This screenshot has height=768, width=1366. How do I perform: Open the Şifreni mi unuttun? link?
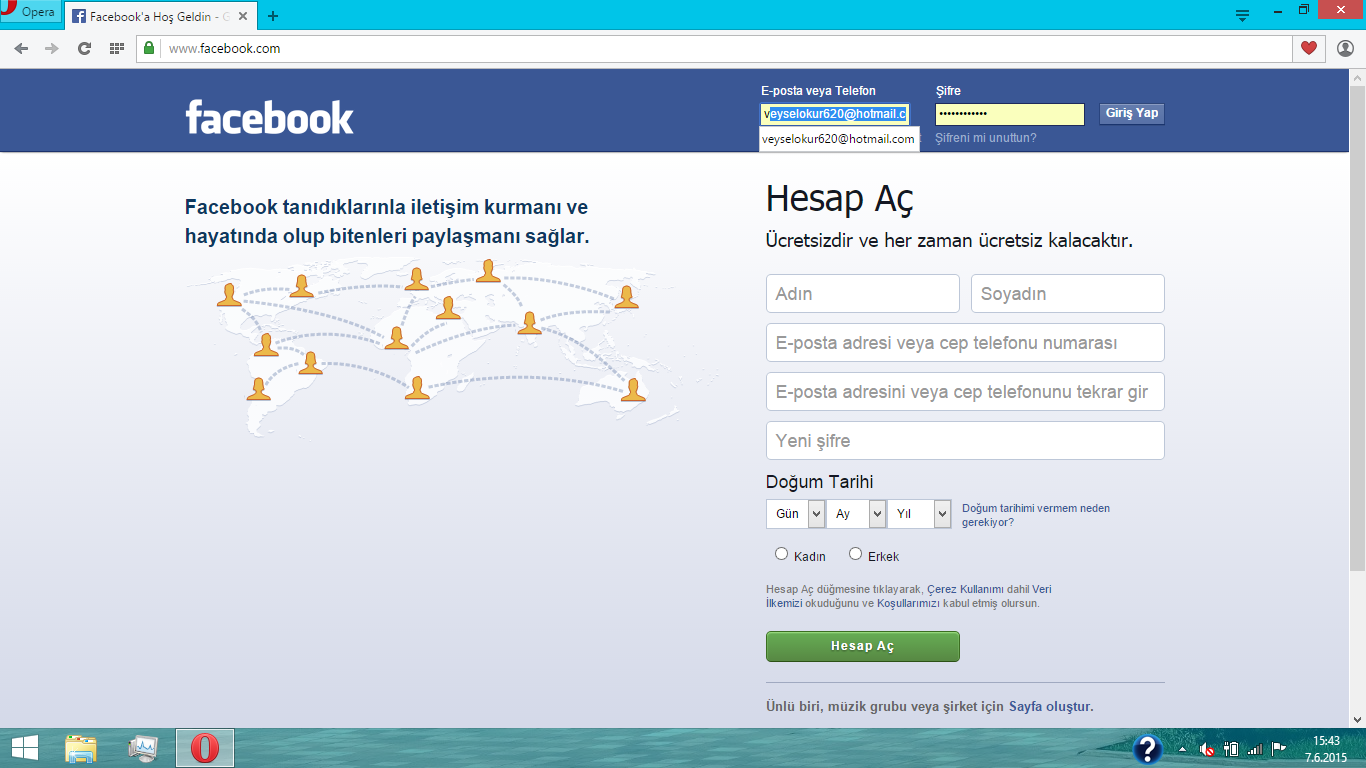tap(985, 138)
